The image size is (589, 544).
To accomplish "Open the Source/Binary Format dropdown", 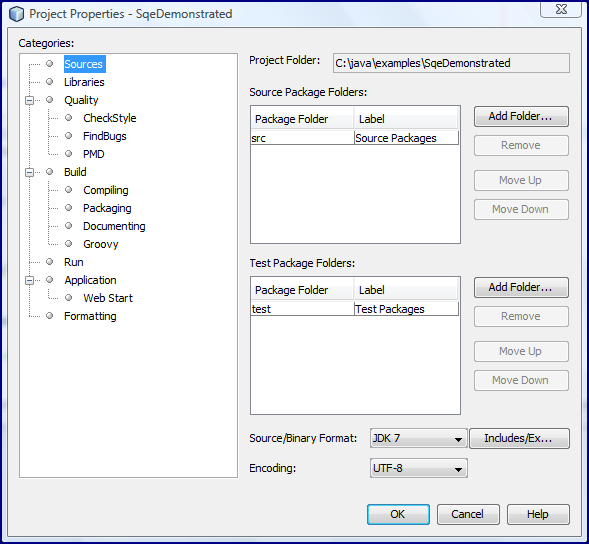I will 418,438.
